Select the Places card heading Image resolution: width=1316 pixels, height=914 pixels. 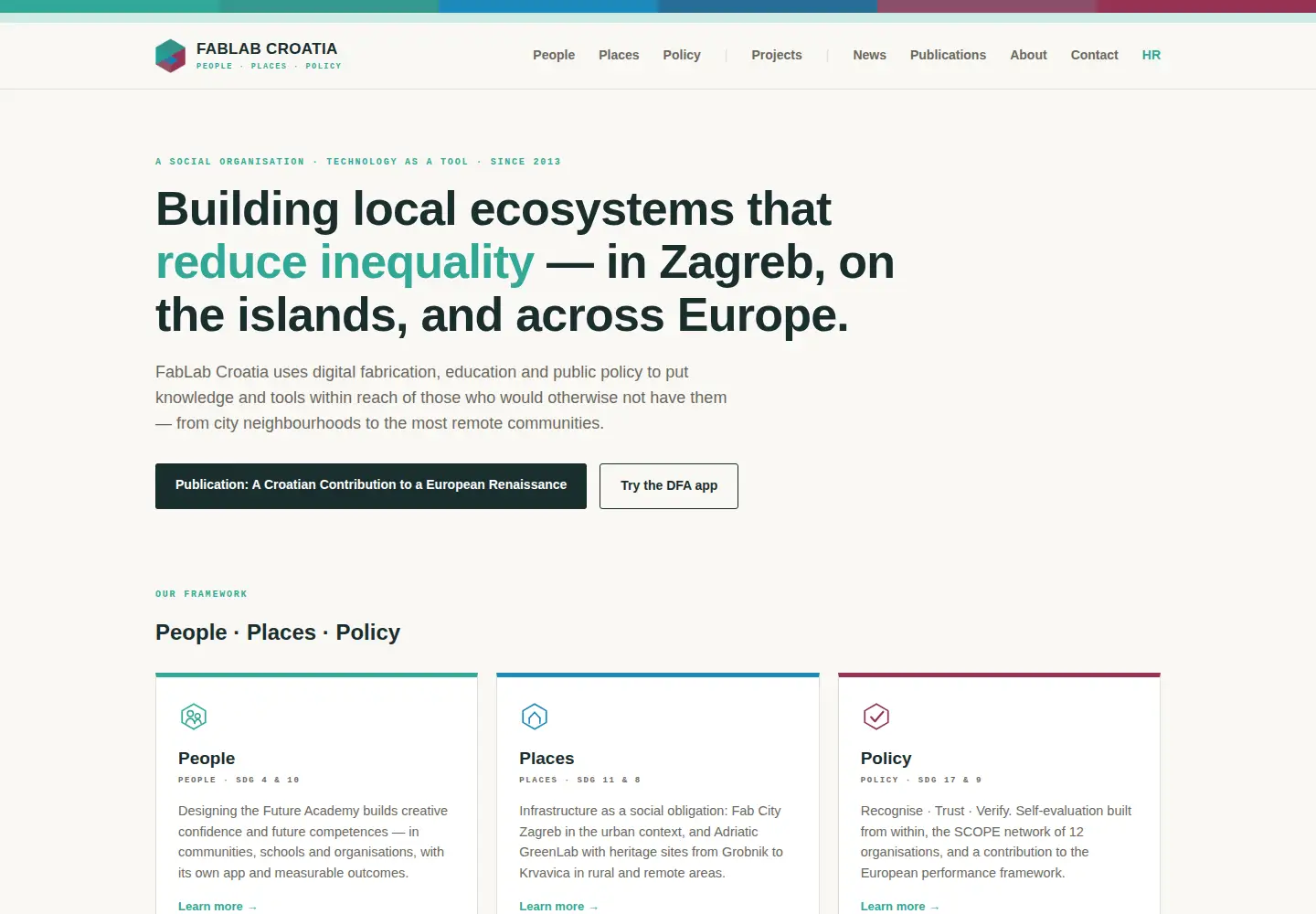[547, 759]
